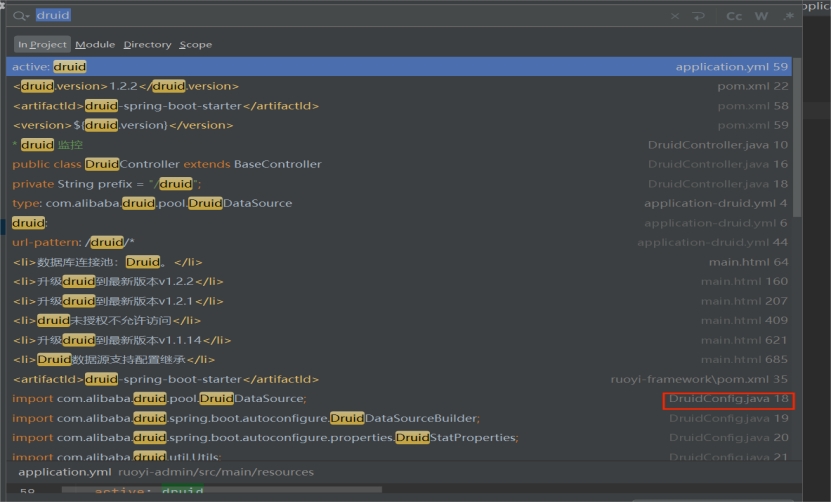This screenshot has width=831, height=502.
Task: Switch to the Scope tab
Action: point(195,45)
